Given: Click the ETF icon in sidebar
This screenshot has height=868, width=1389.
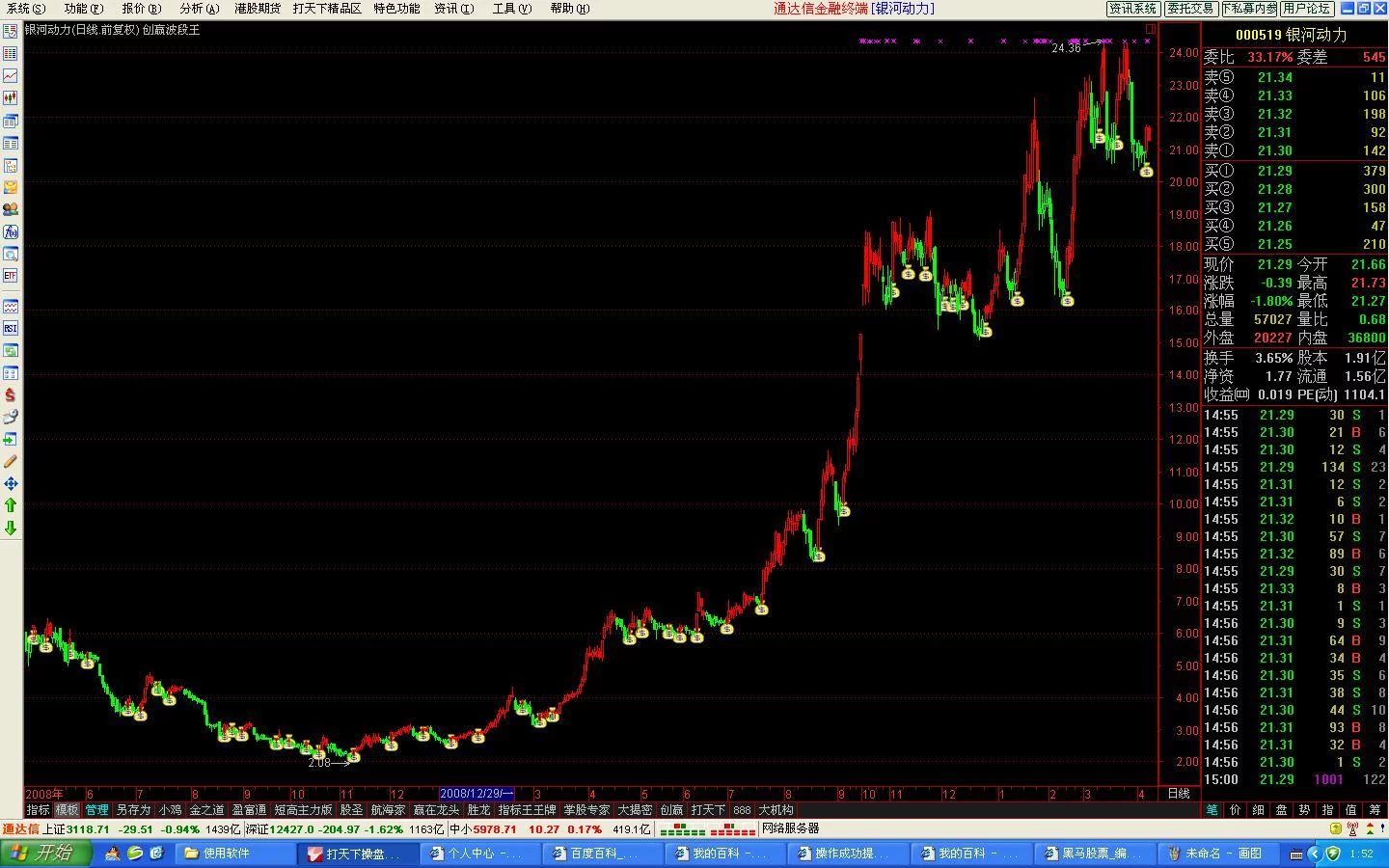Looking at the screenshot, I should pyautogui.click(x=11, y=276).
